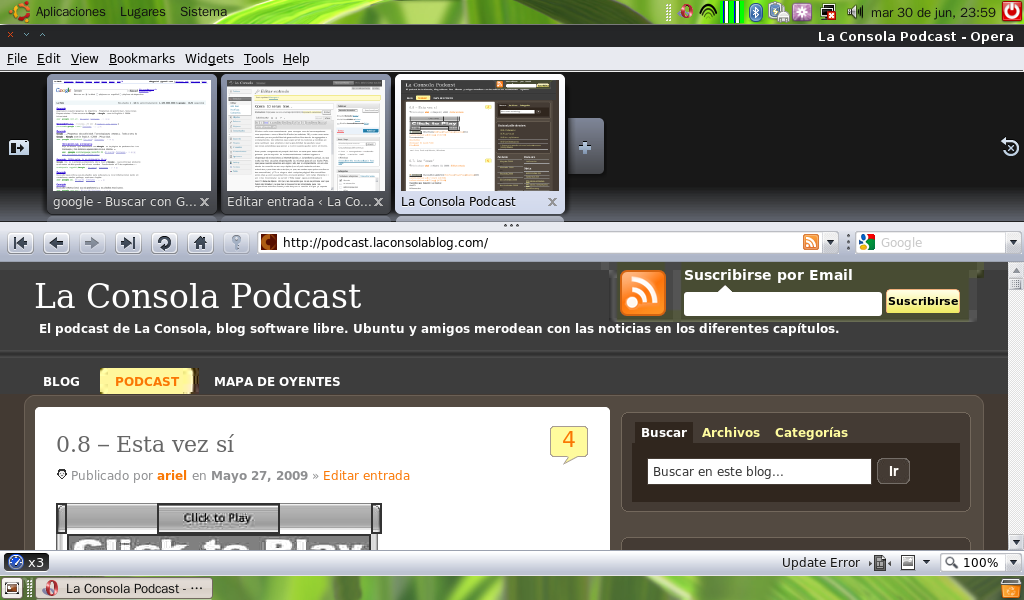Screen dimensions: 1024x600
Task: Open the File menu
Action: pyautogui.click(x=17, y=59)
